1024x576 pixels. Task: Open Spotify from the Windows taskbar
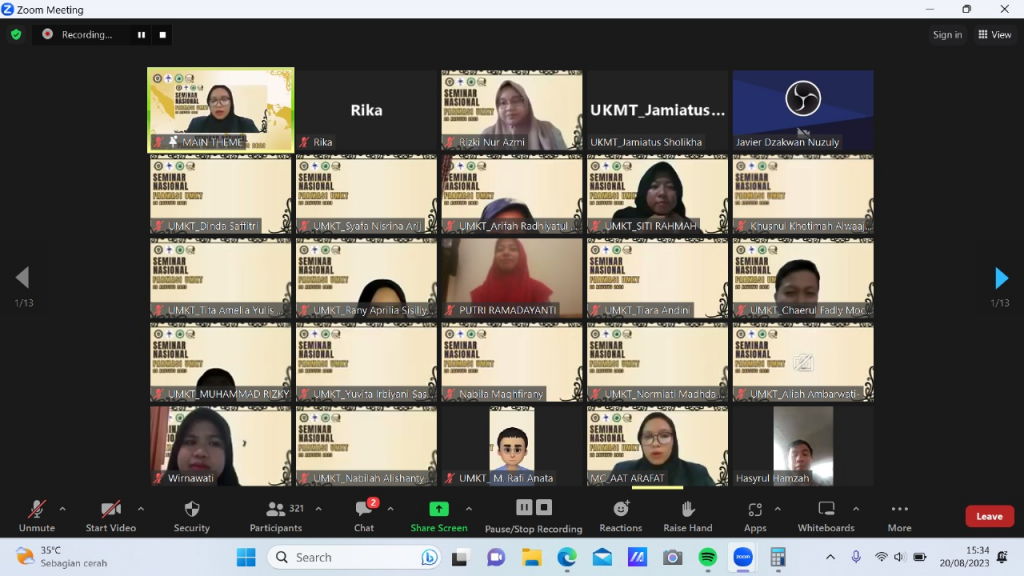click(x=707, y=557)
